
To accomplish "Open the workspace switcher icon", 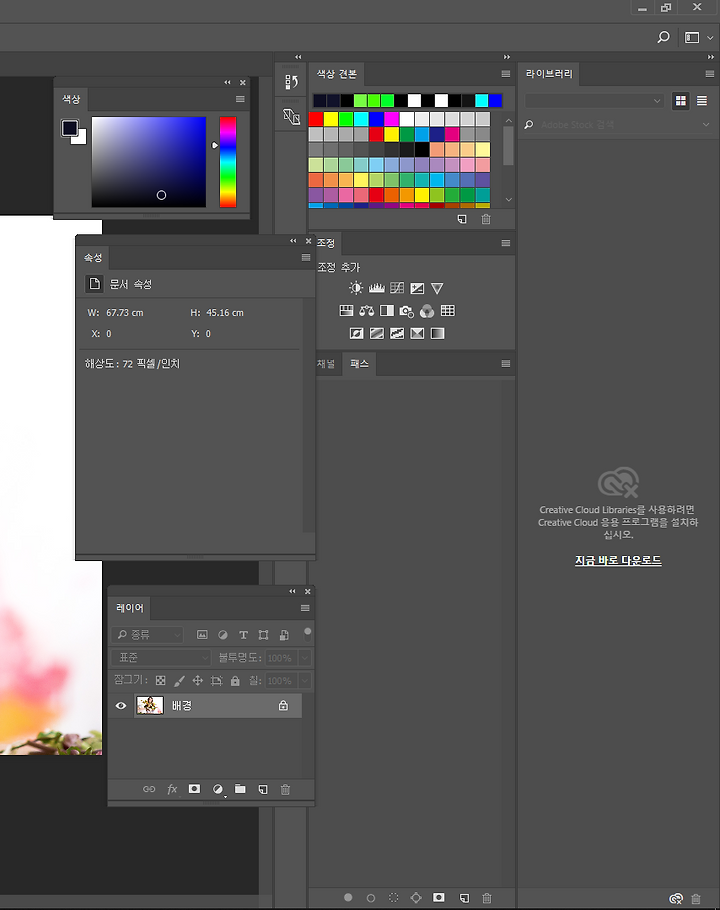I will point(692,37).
